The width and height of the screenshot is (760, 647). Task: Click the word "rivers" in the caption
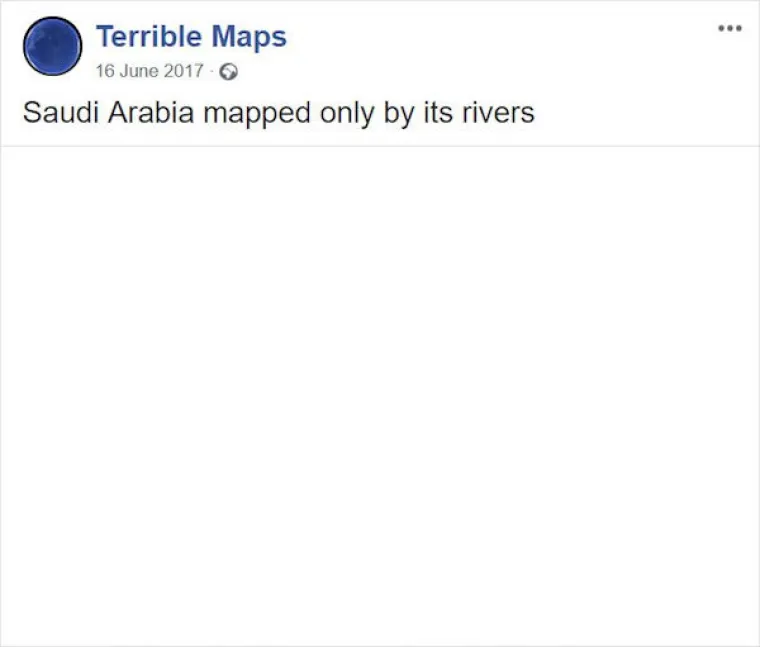497,112
